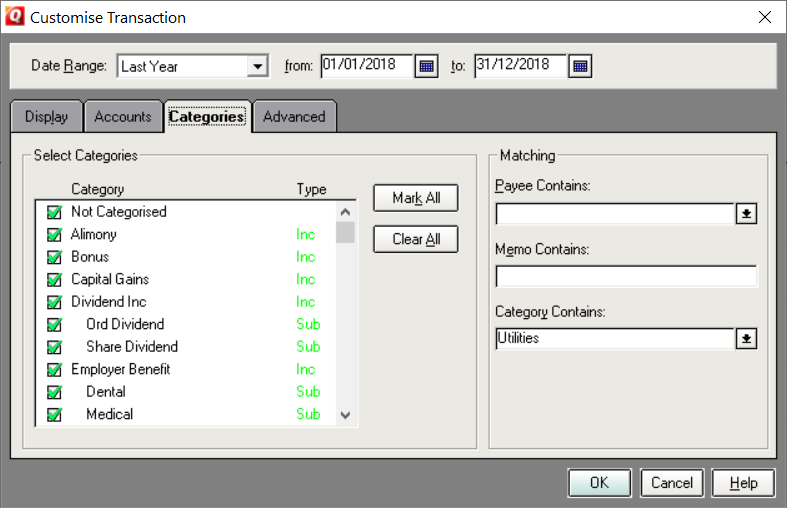Uncheck the Alimony category checkmark

(x=54, y=235)
